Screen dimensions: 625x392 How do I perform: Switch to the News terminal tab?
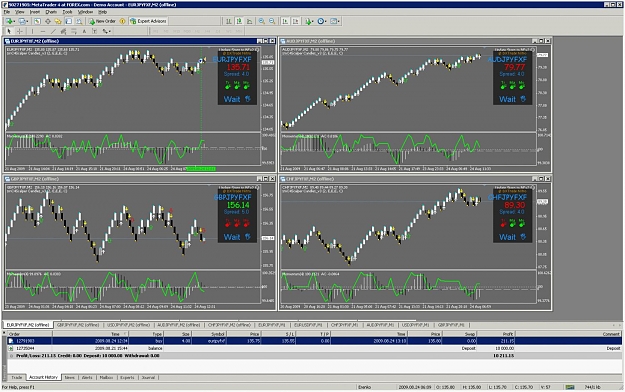[70, 377]
